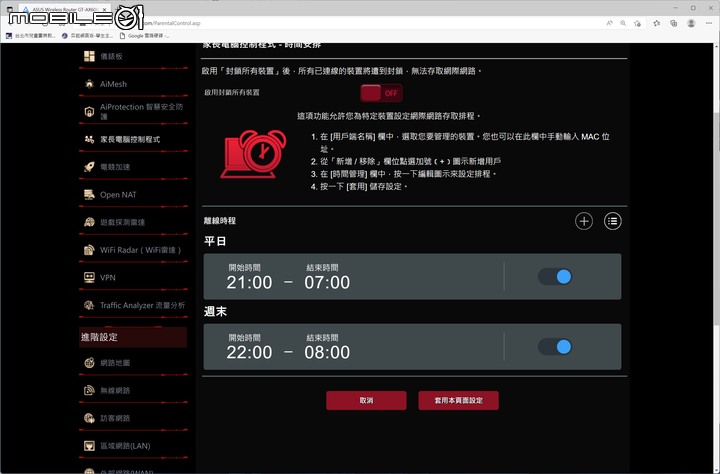The image size is (720, 474).
Task: Select the 進階設定 section header
Action: pos(133,337)
